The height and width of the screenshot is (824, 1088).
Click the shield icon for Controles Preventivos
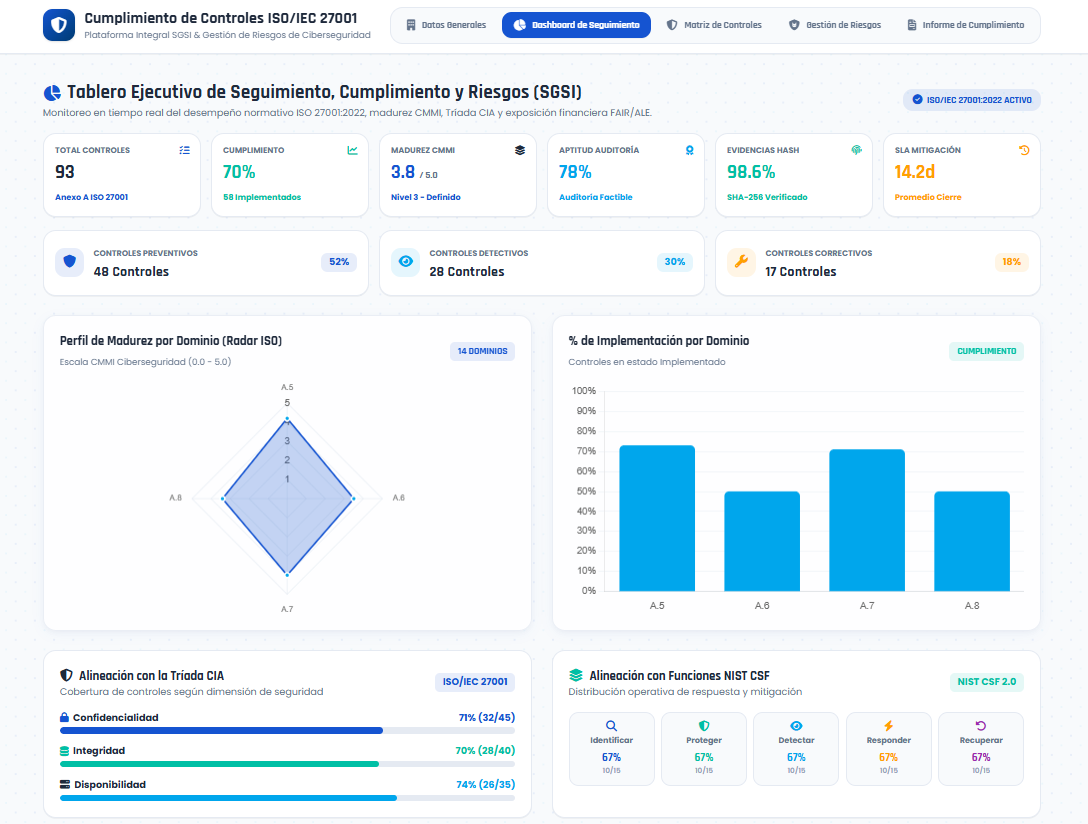[69, 262]
